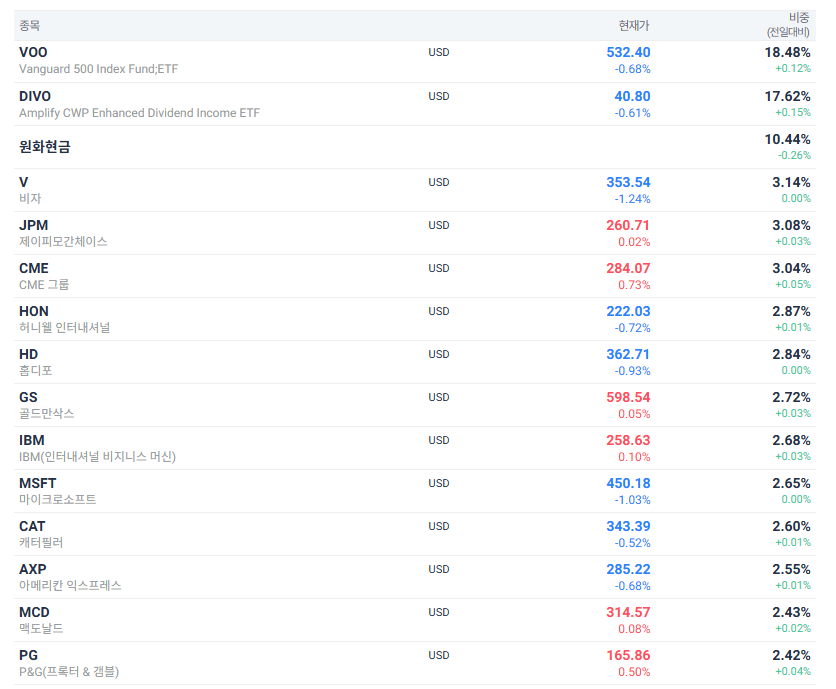The image size is (836, 689).
Task: Select 아메리칸 익스프레스 company name
Action: pos(70,586)
